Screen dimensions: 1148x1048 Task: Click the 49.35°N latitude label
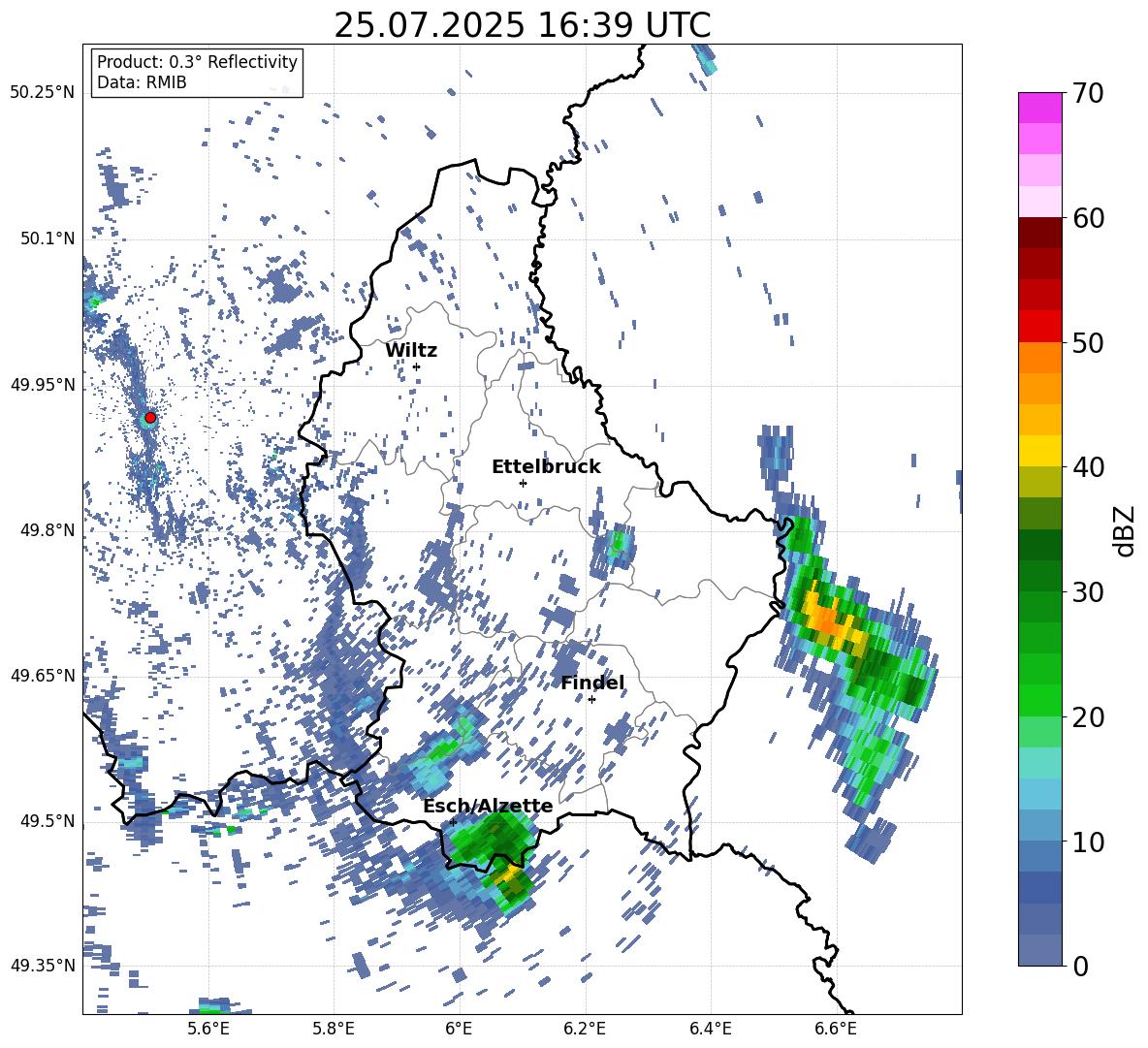click(x=43, y=966)
